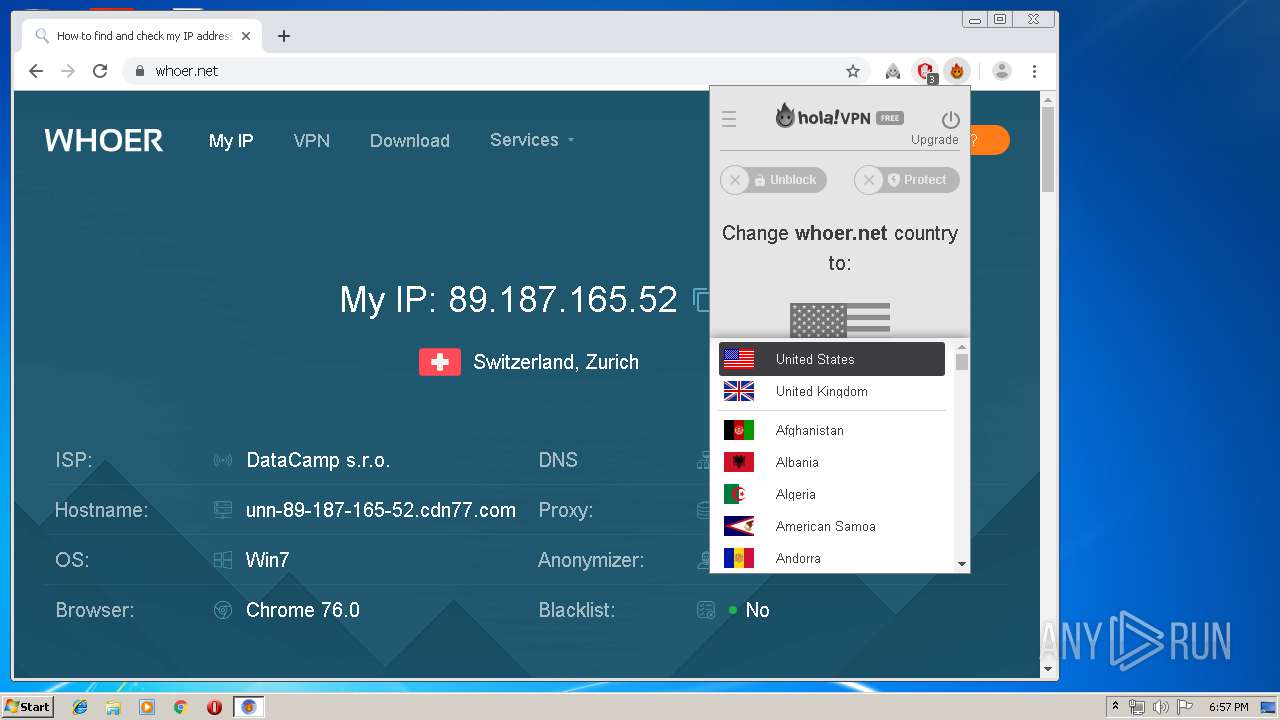Viewport: 1280px width, 720px height.
Task: Open Chrome's three-dot menu
Action: tap(1034, 71)
